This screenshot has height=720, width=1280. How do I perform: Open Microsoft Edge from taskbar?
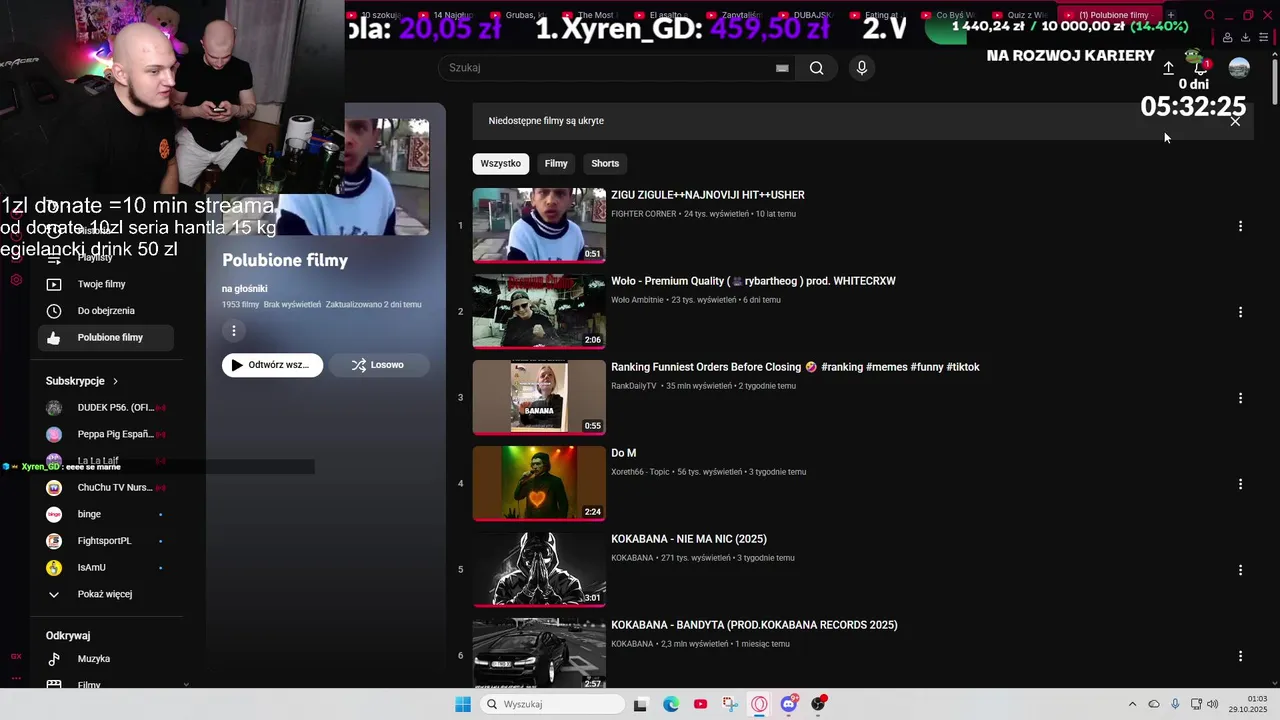[671, 704]
